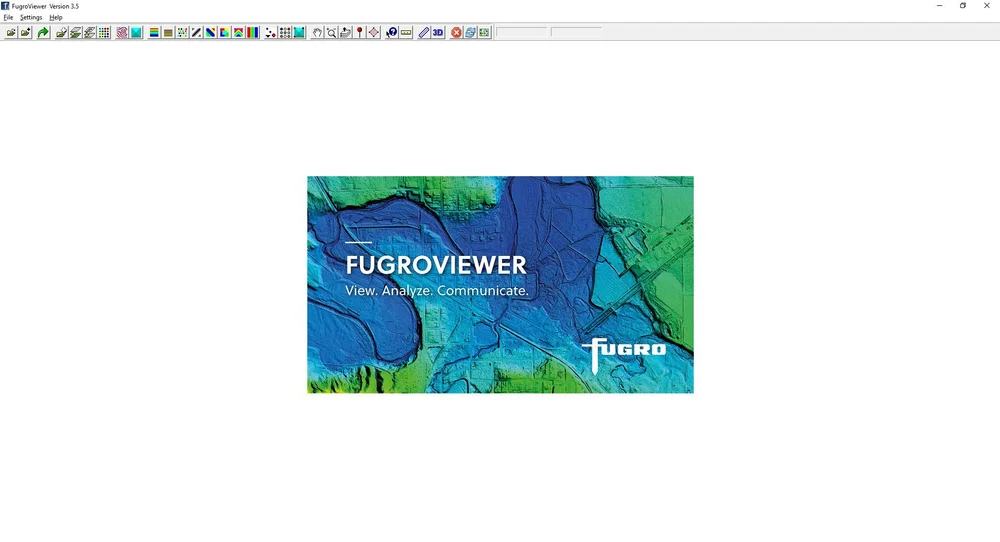Click the folder icon with a star
The image size is (1000, 542).
click(x=25, y=33)
